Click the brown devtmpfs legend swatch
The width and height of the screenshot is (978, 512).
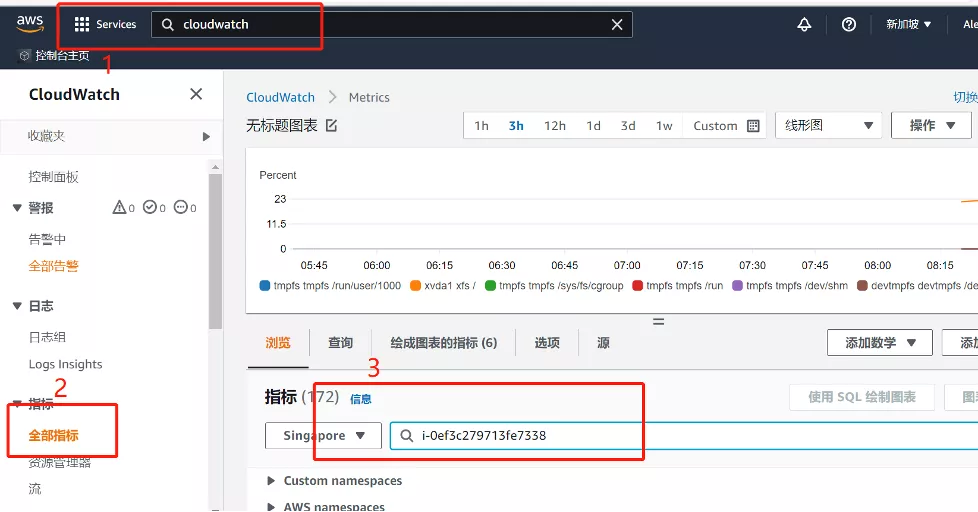(x=862, y=286)
